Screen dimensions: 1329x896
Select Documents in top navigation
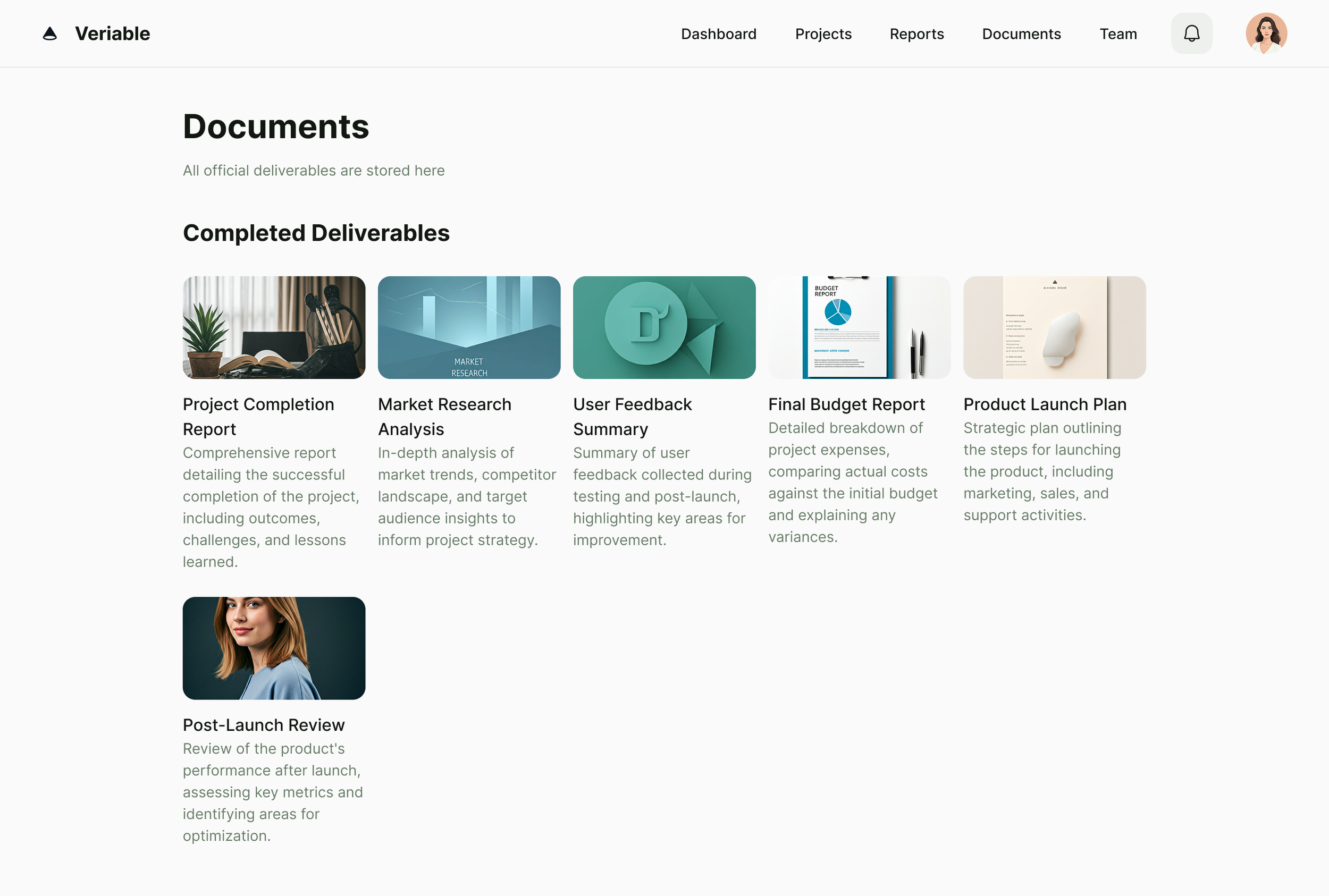(1021, 35)
